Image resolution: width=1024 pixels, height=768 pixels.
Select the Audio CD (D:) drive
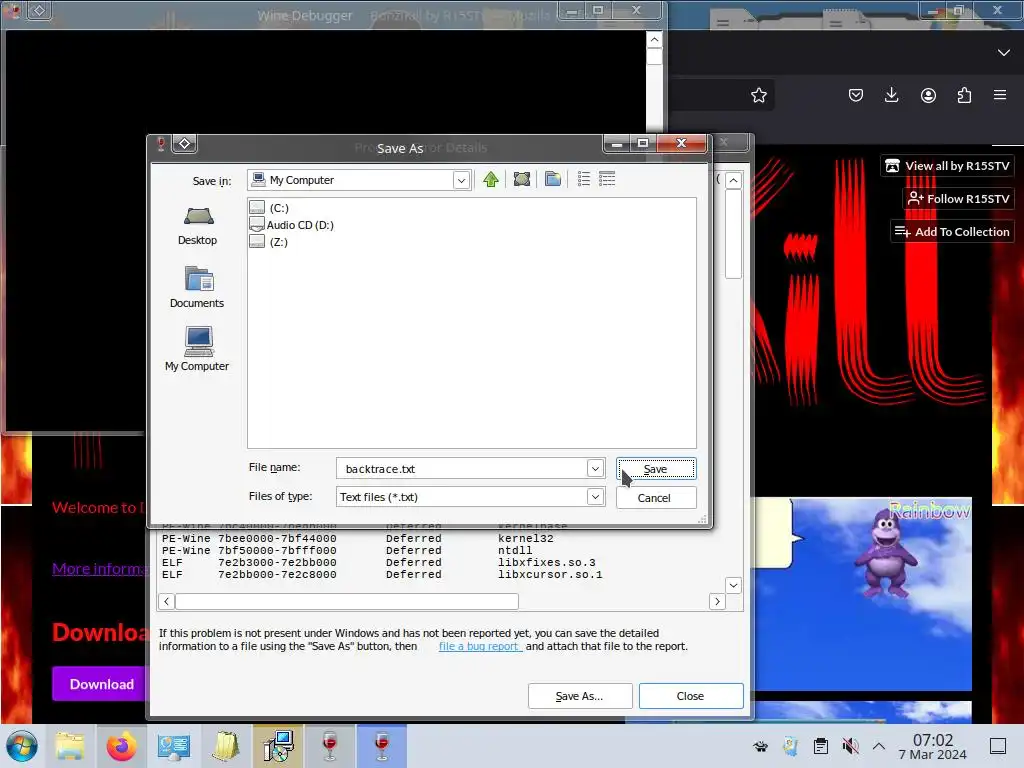292,225
